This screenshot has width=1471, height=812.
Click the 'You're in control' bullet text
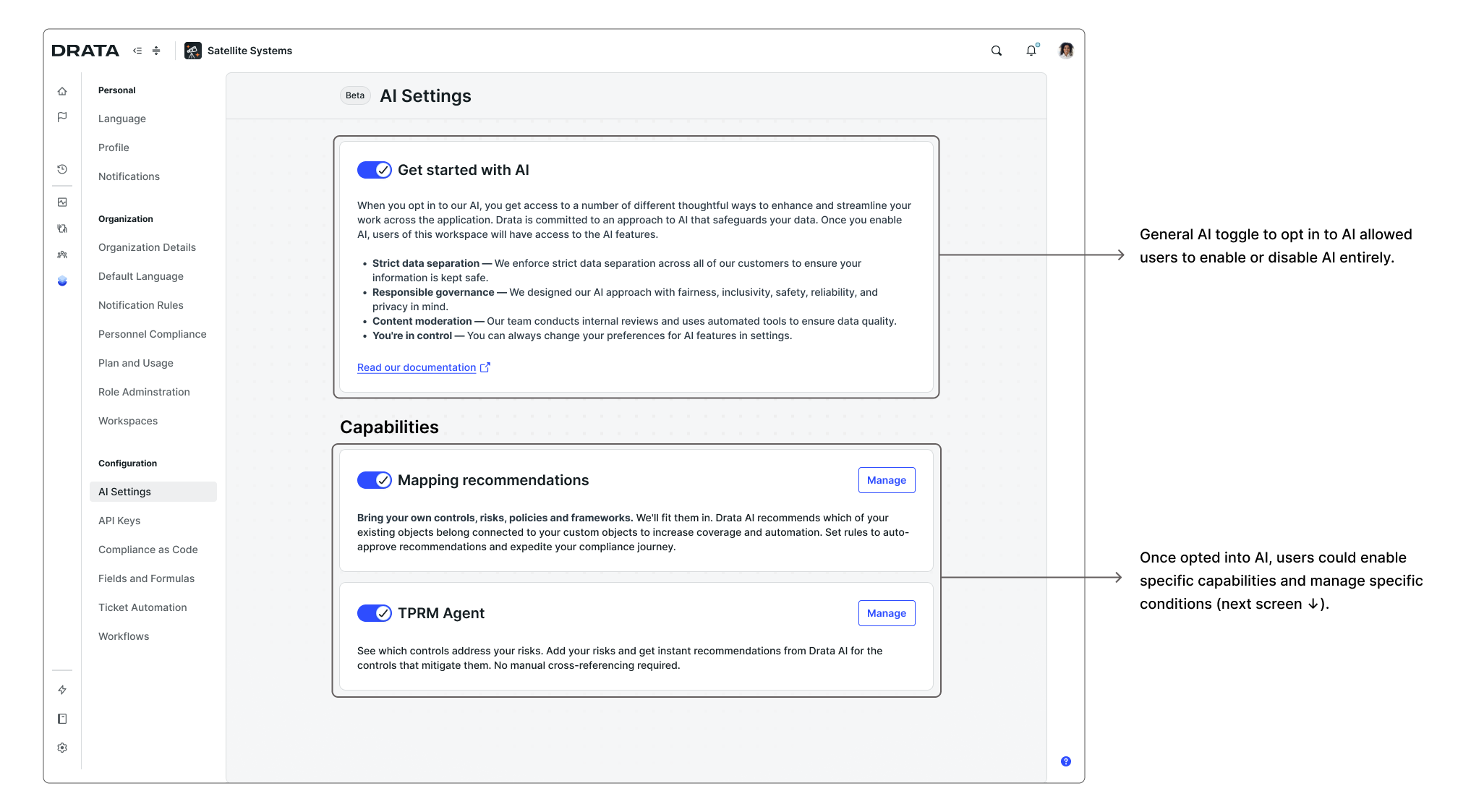coord(412,336)
